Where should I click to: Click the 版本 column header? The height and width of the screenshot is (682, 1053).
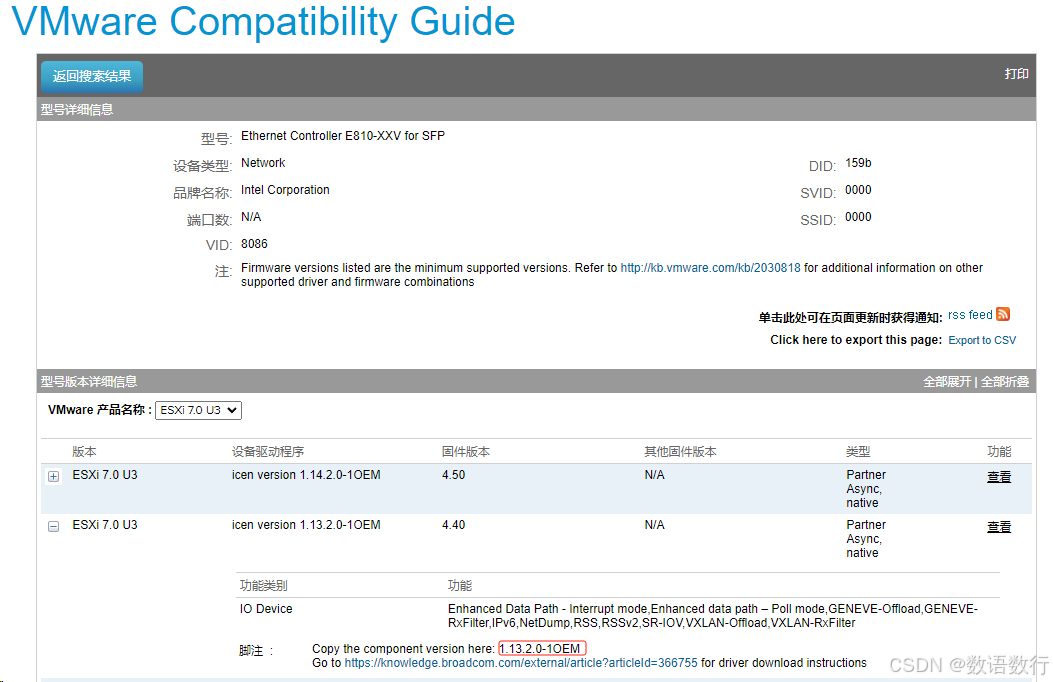85,452
